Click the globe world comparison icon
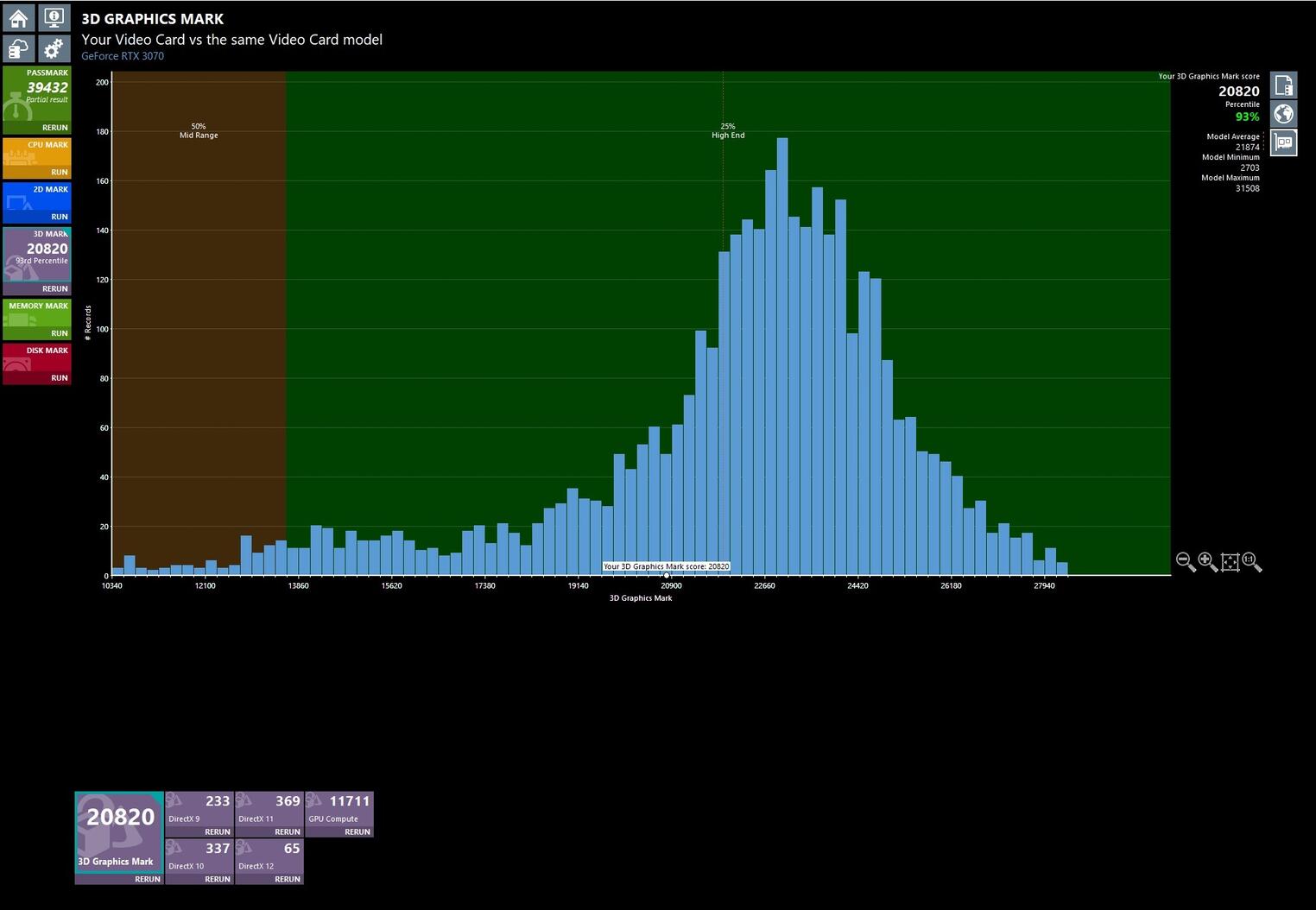The image size is (1316, 910). pyautogui.click(x=1283, y=114)
